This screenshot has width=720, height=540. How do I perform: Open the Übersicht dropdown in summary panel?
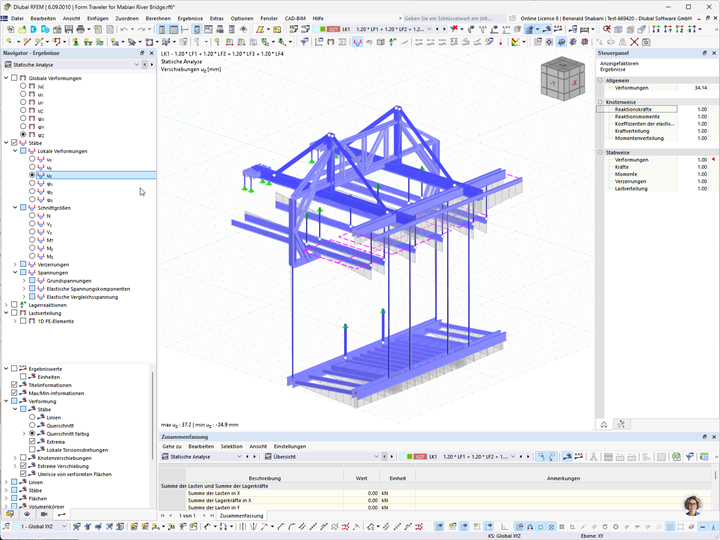322,456
